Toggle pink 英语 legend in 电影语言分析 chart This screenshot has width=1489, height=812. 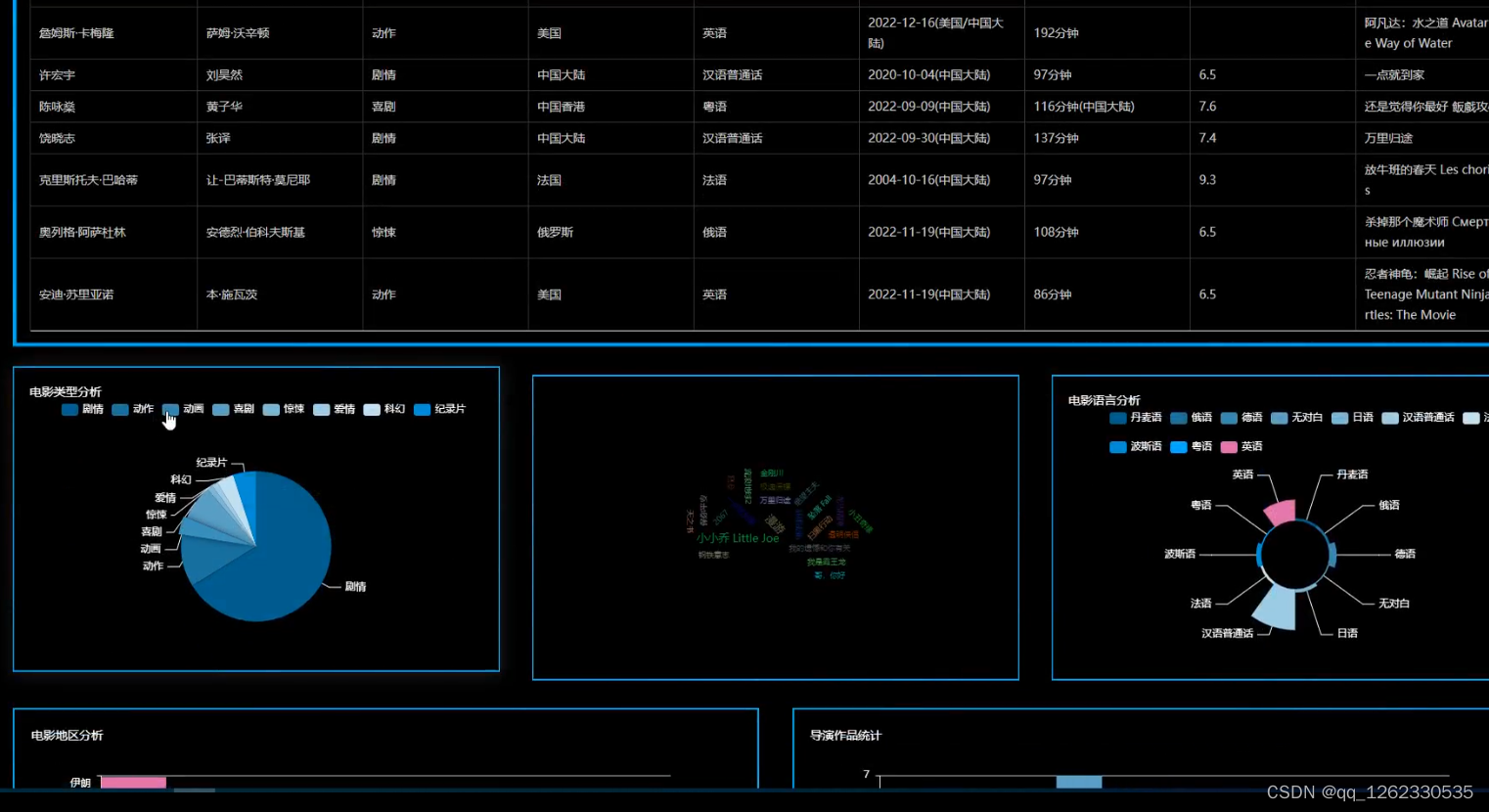pyautogui.click(x=1241, y=447)
